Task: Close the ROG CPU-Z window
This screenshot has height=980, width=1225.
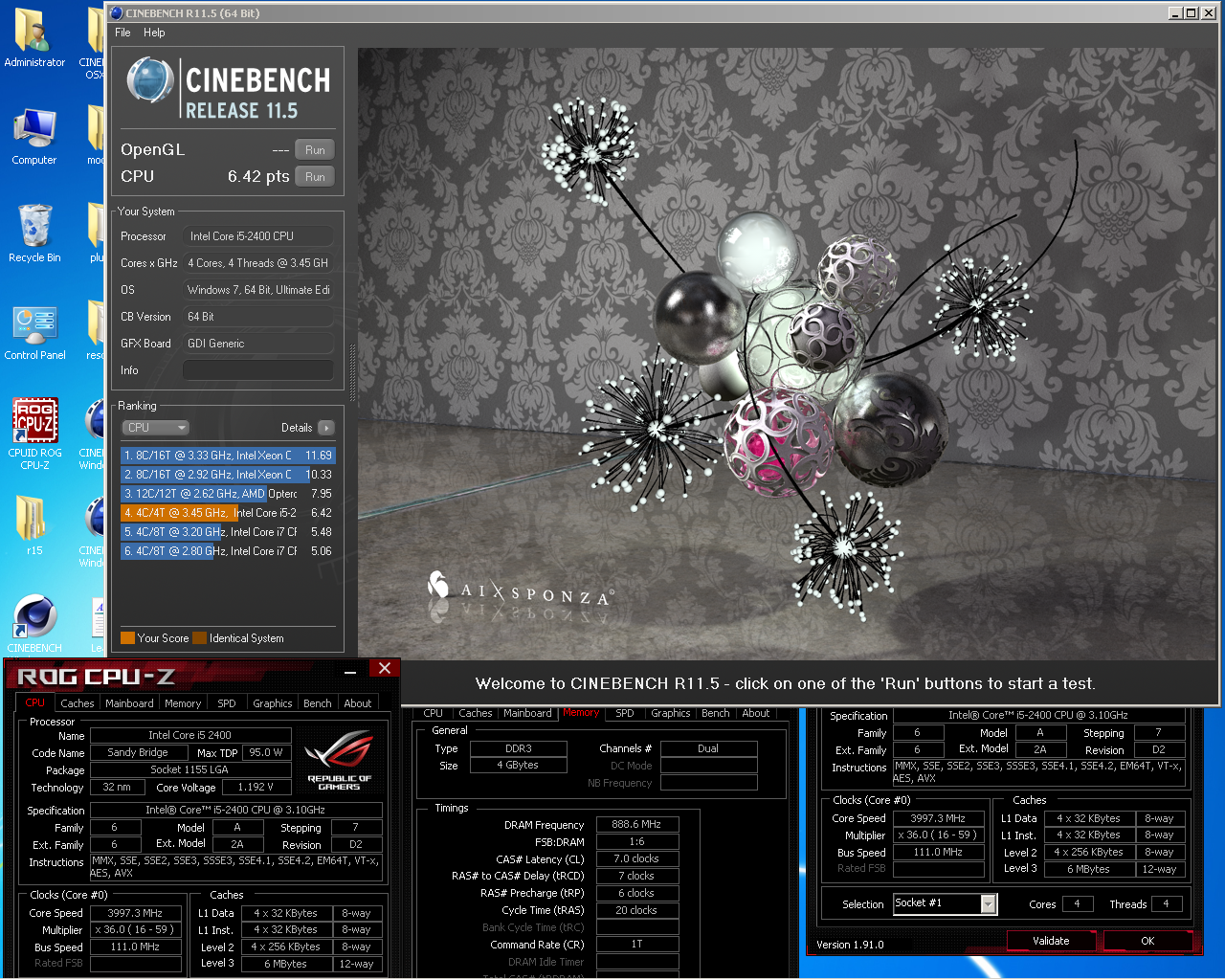Action: point(385,668)
